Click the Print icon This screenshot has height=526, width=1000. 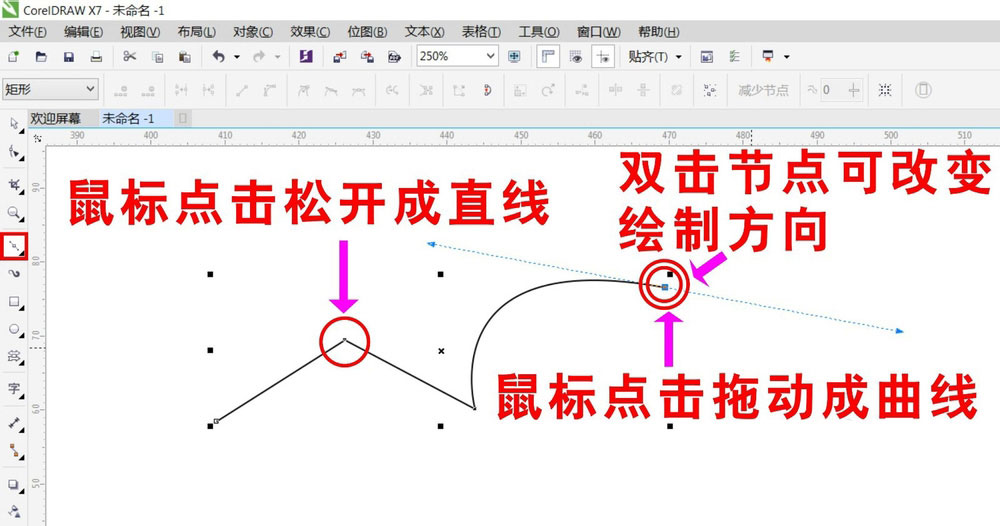(96, 57)
